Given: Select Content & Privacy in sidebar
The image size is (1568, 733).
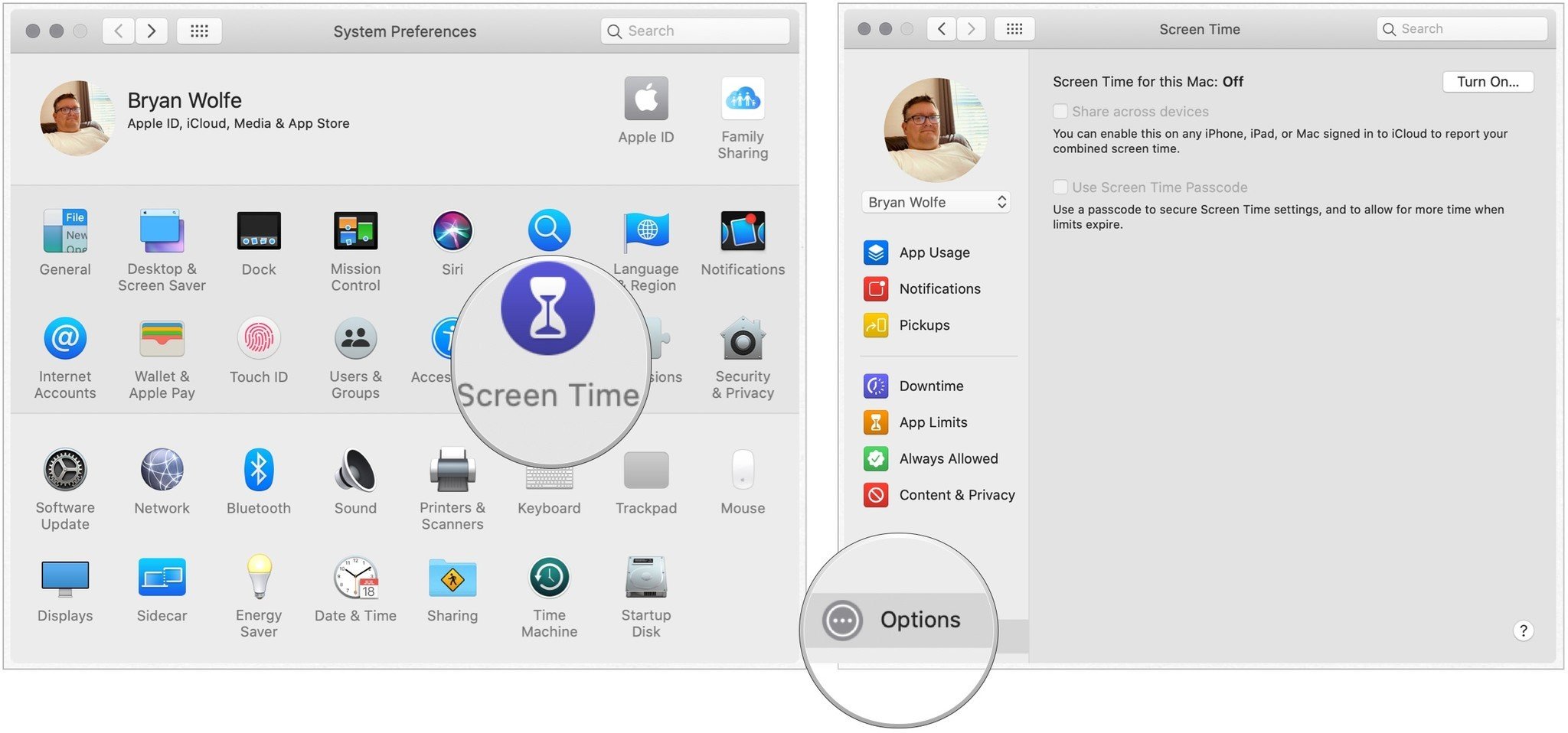Looking at the screenshot, I should coord(939,495).
